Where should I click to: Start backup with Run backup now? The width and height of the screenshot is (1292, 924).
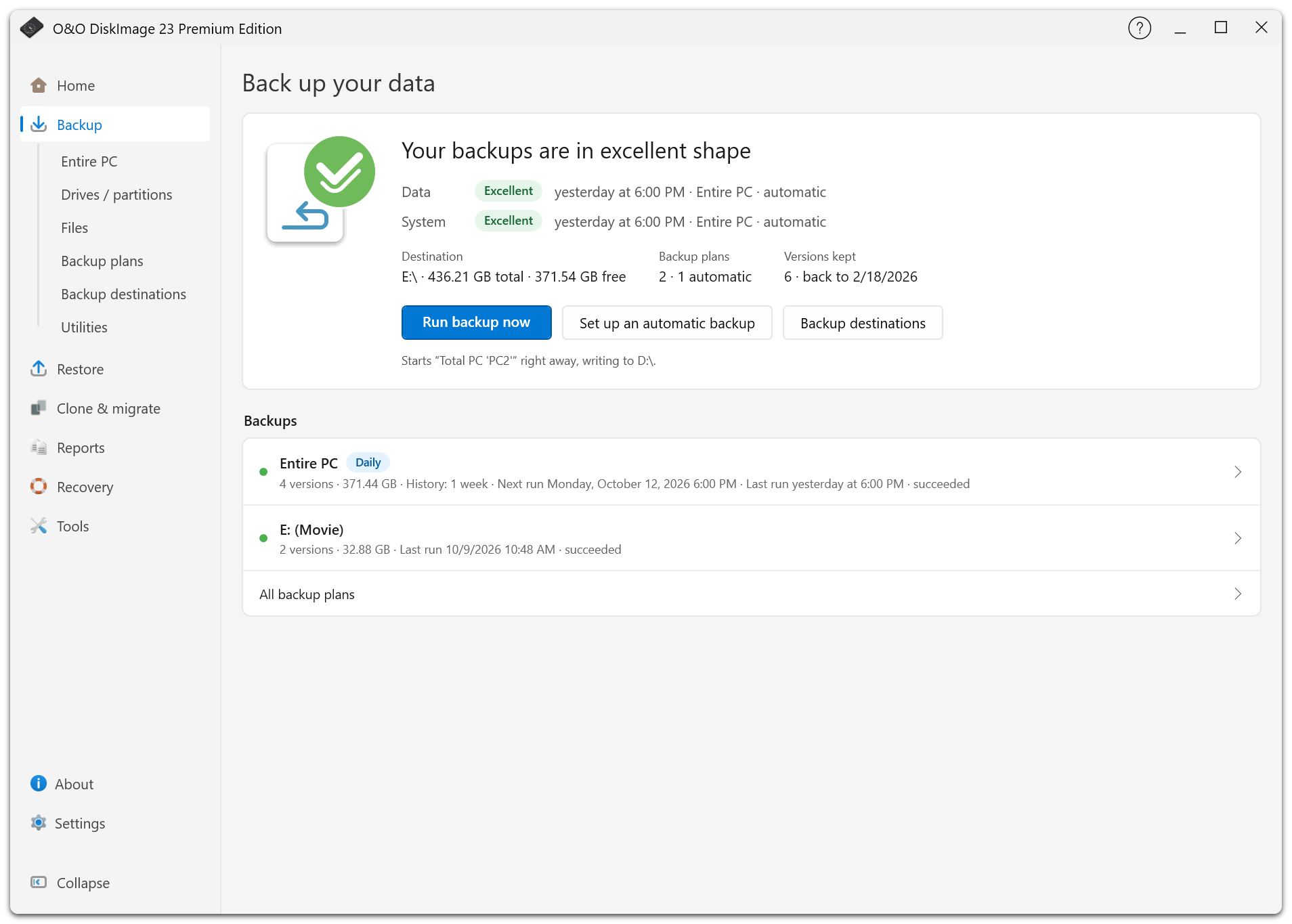click(476, 322)
